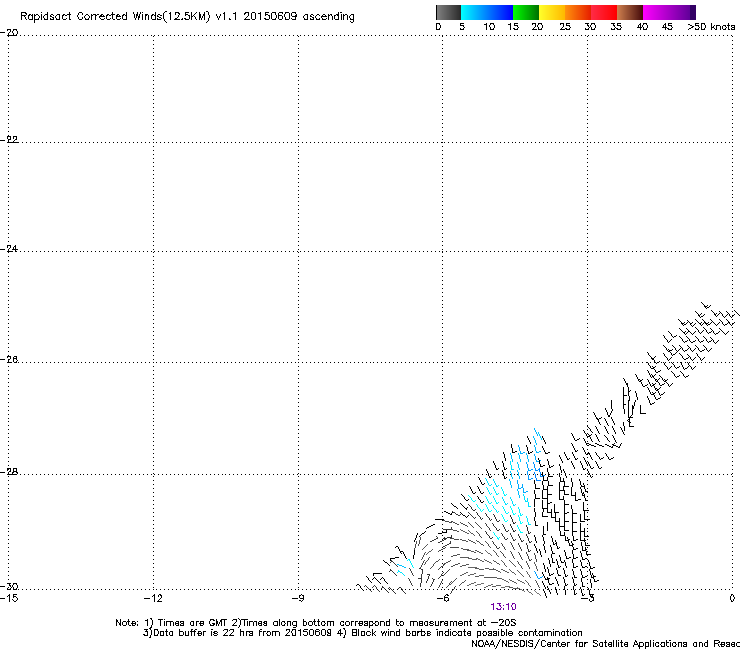Click the '10' knots tick label on legend
The width and height of the screenshot is (740, 650).
(489, 27)
